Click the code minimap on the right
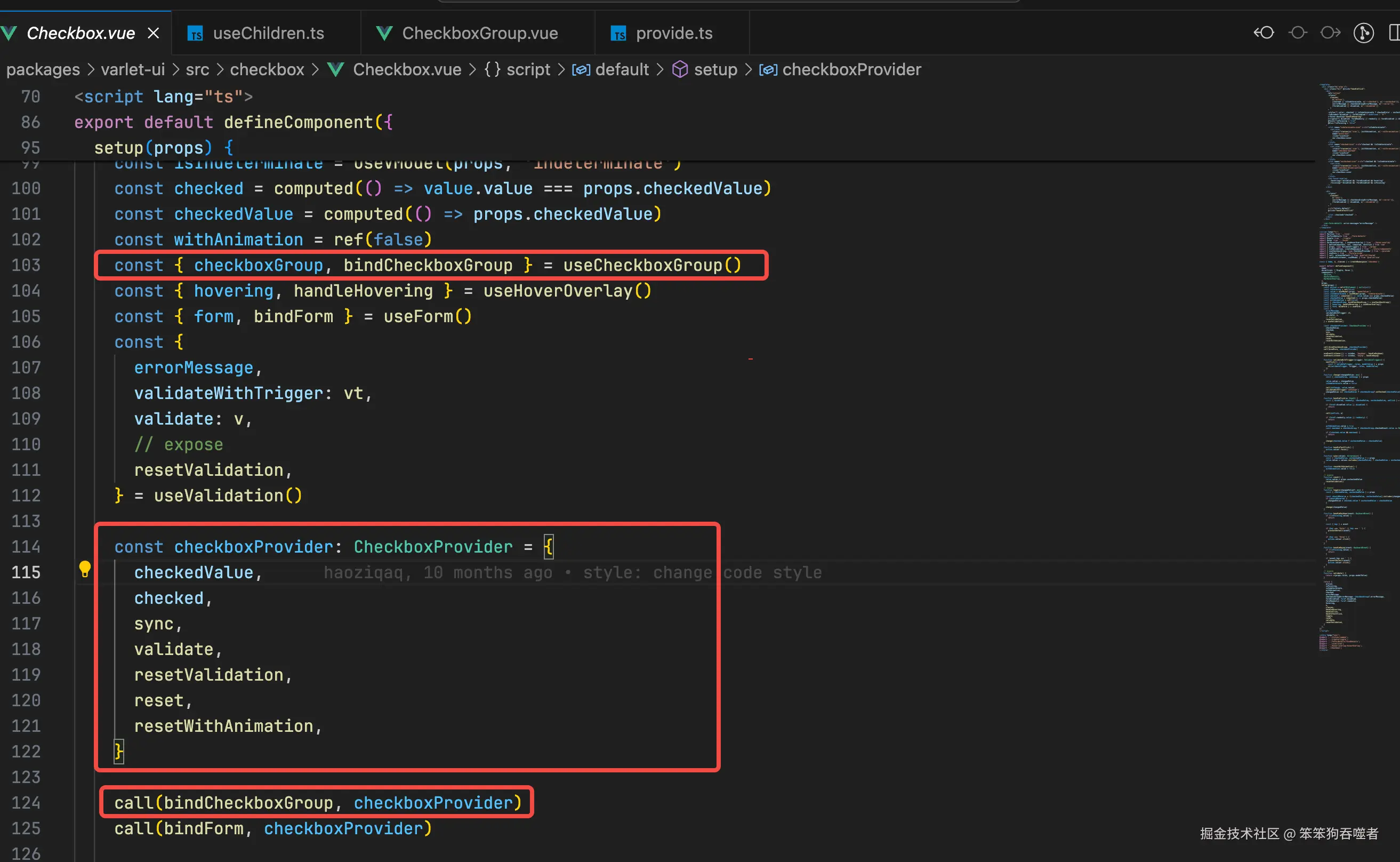This screenshot has width=1400, height=862. pyautogui.click(x=1358, y=365)
